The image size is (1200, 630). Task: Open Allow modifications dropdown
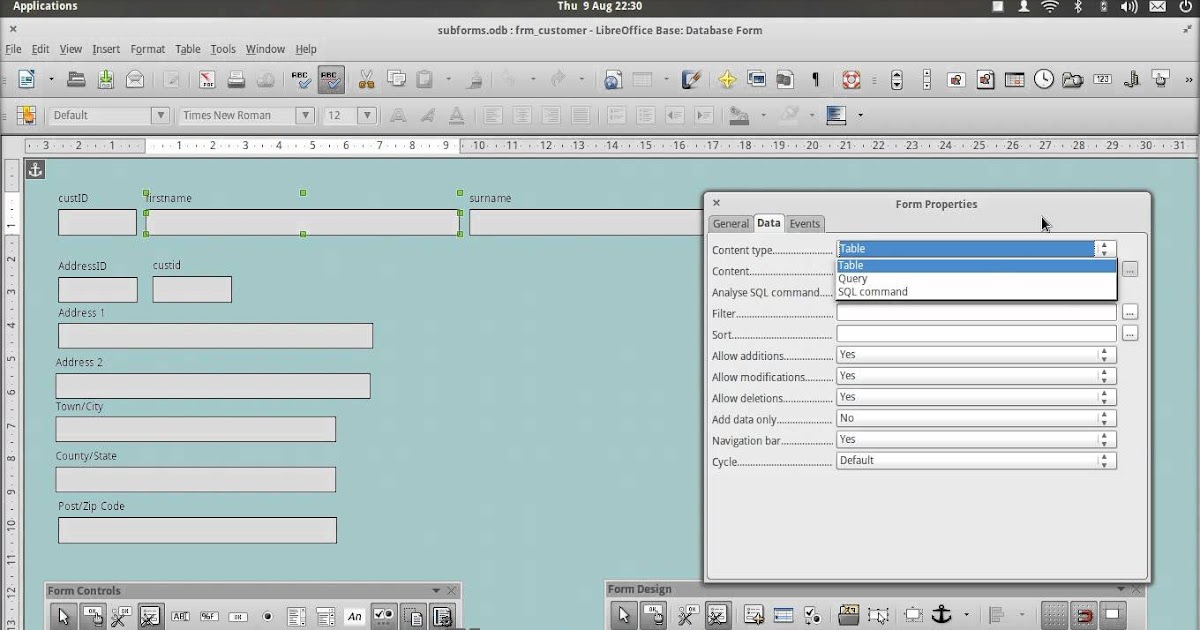pos(976,376)
